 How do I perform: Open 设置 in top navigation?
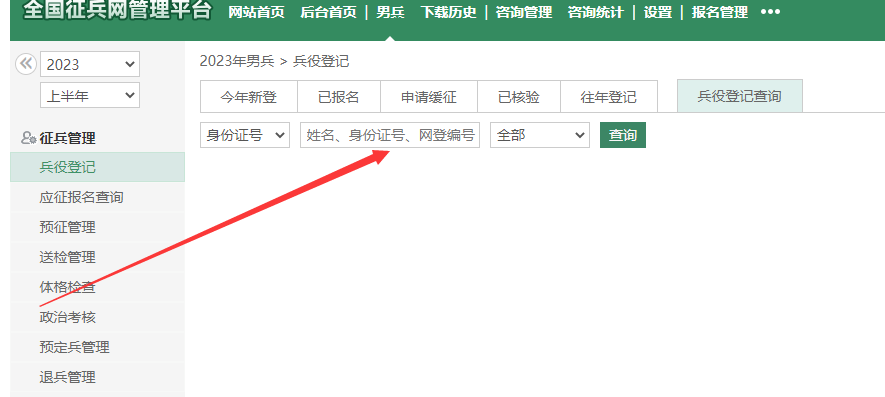click(658, 12)
